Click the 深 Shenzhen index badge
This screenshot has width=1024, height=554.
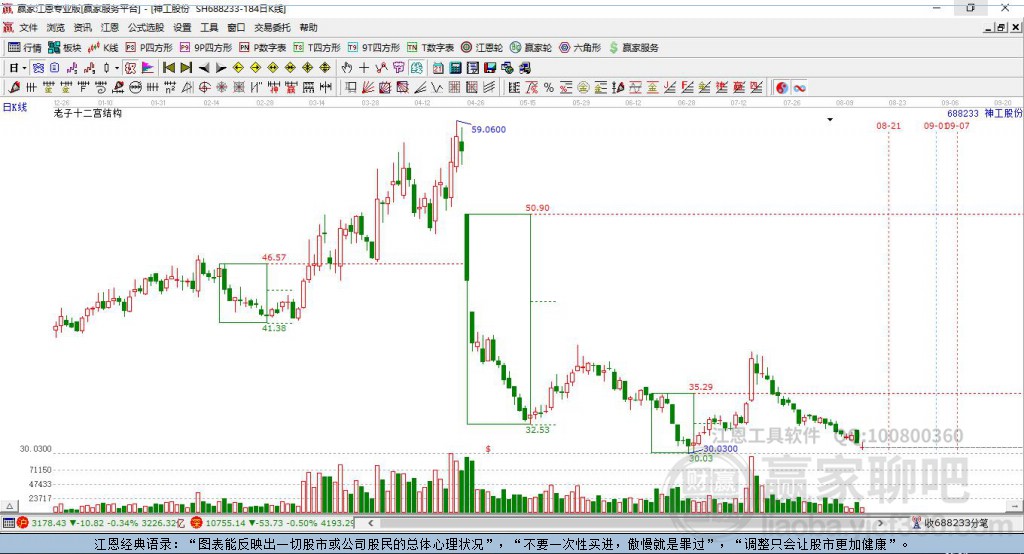pyautogui.click(x=196, y=523)
